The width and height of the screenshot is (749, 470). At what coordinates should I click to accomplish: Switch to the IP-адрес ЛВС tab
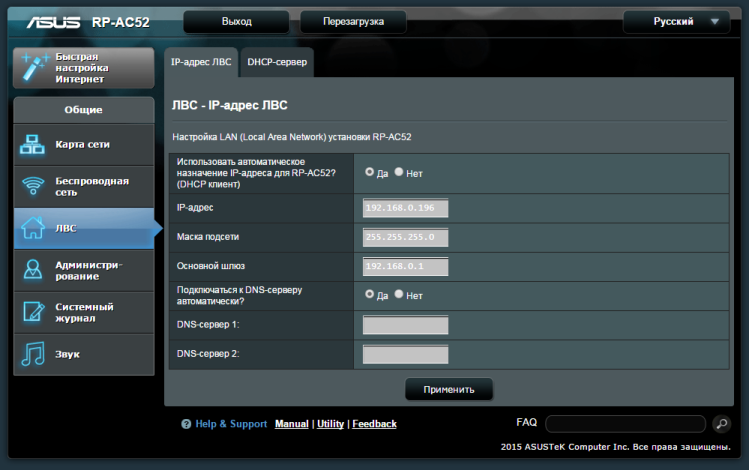(201, 62)
